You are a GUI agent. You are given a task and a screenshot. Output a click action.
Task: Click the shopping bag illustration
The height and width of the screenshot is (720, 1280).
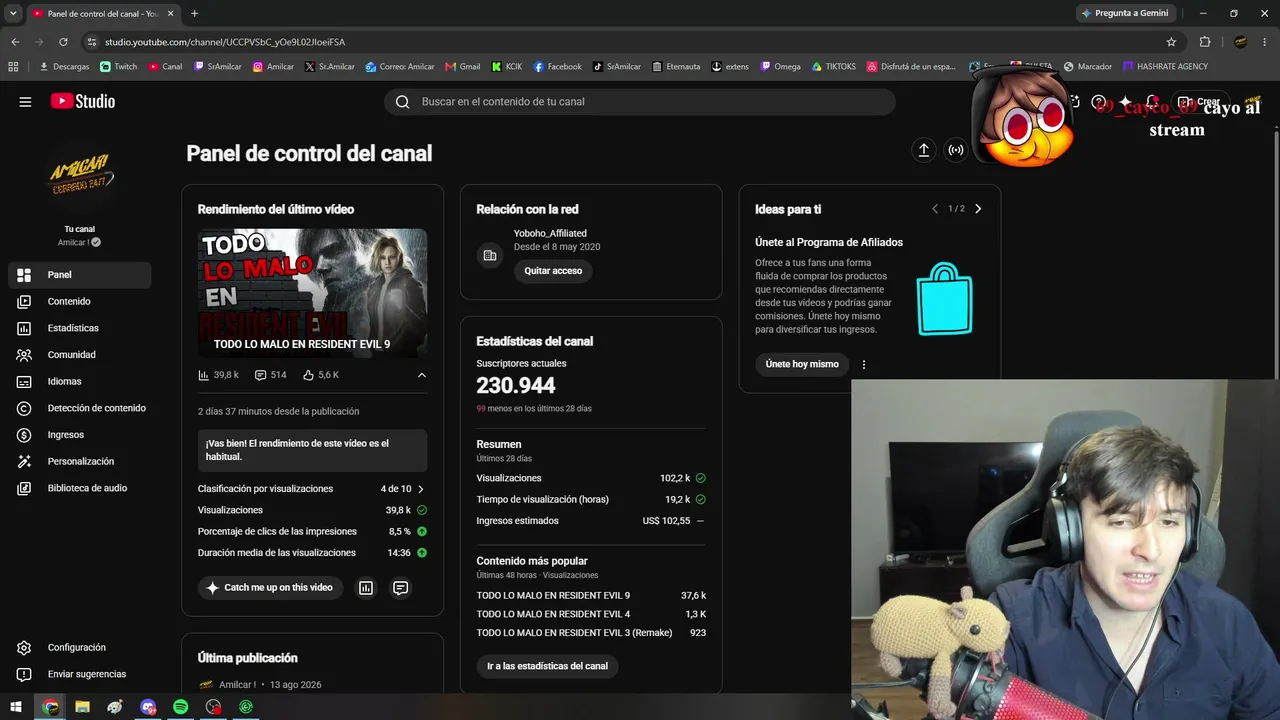(x=945, y=298)
